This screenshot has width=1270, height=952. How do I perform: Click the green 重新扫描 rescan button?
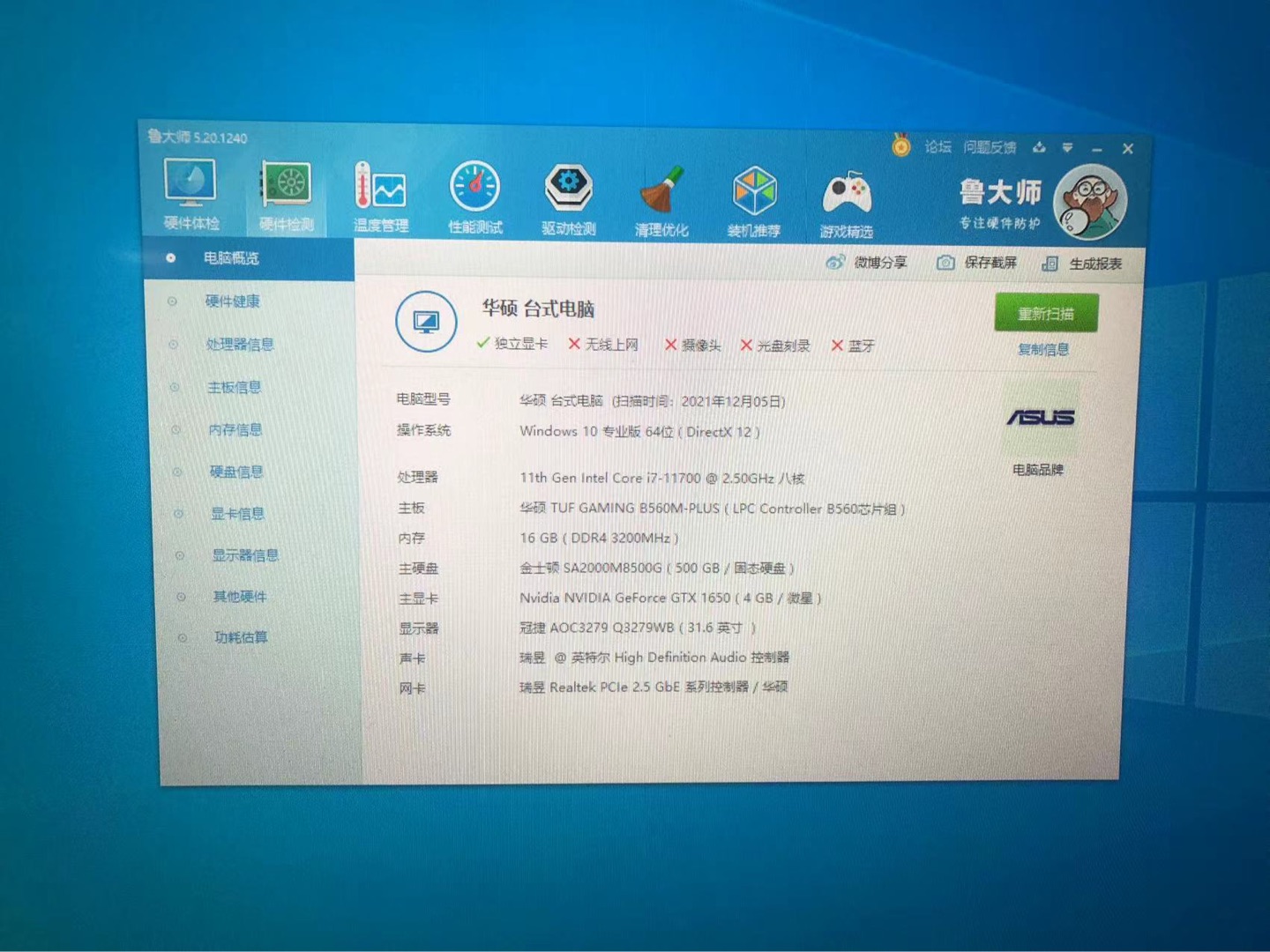click(x=1046, y=313)
